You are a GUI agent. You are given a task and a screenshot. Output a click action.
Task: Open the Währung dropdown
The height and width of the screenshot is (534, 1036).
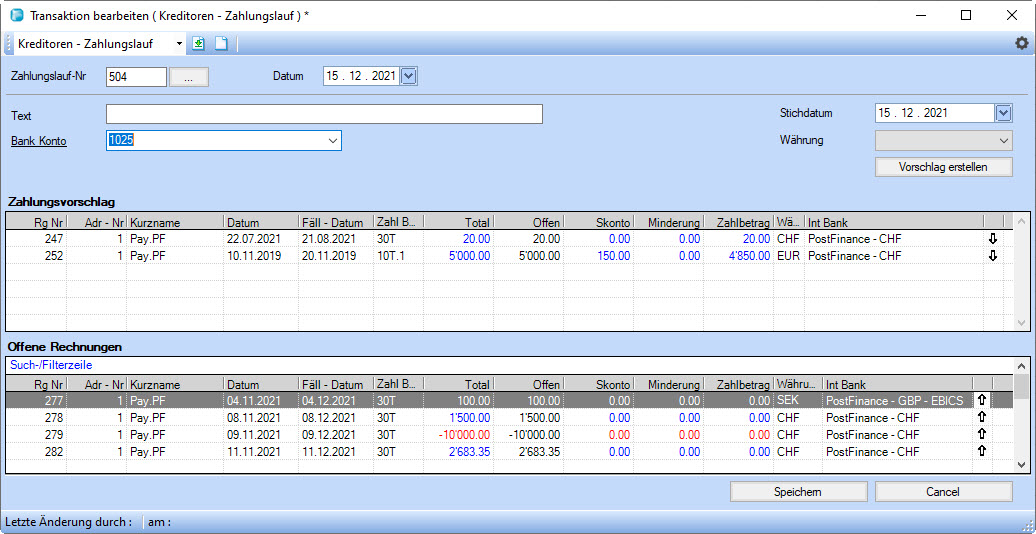[x=1004, y=141]
